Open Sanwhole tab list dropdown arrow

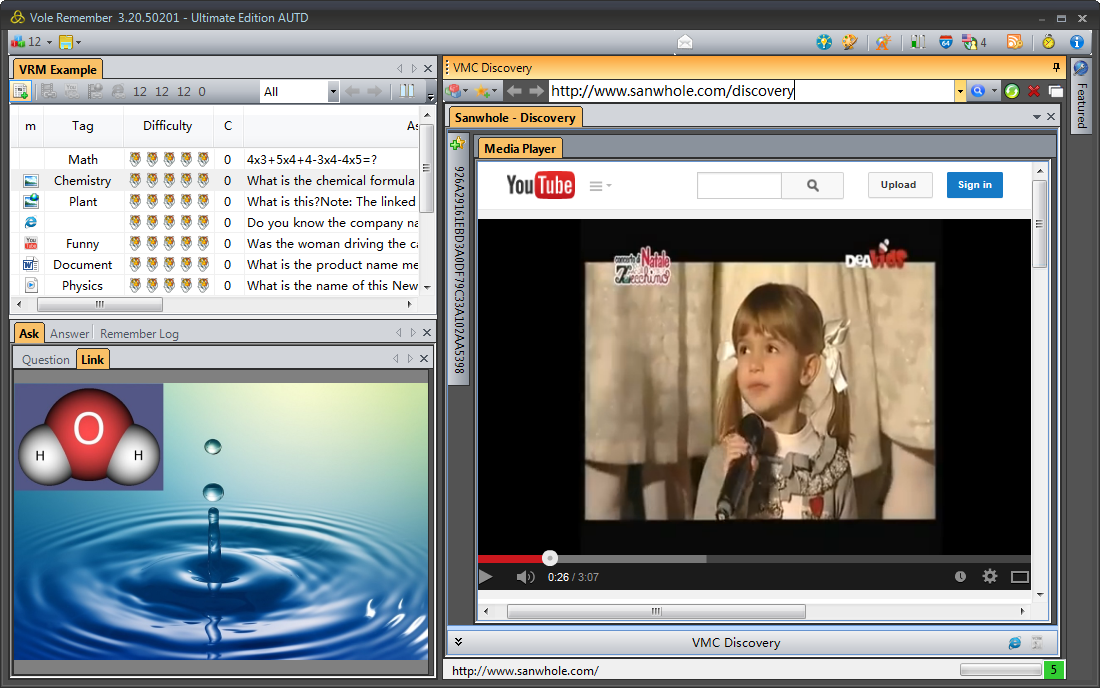[1037, 117]
